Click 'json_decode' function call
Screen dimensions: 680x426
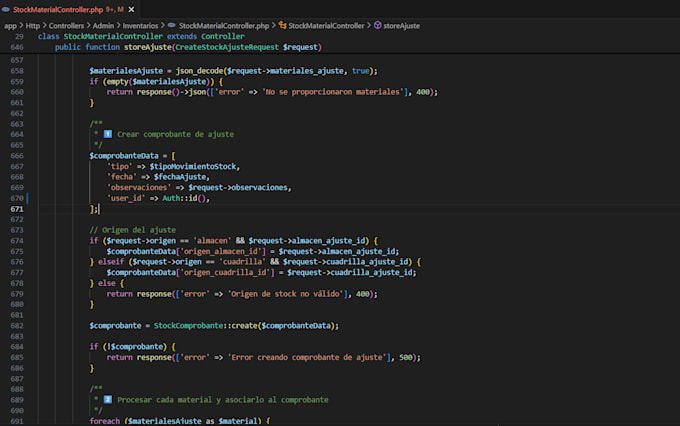(x=199, y=71)
